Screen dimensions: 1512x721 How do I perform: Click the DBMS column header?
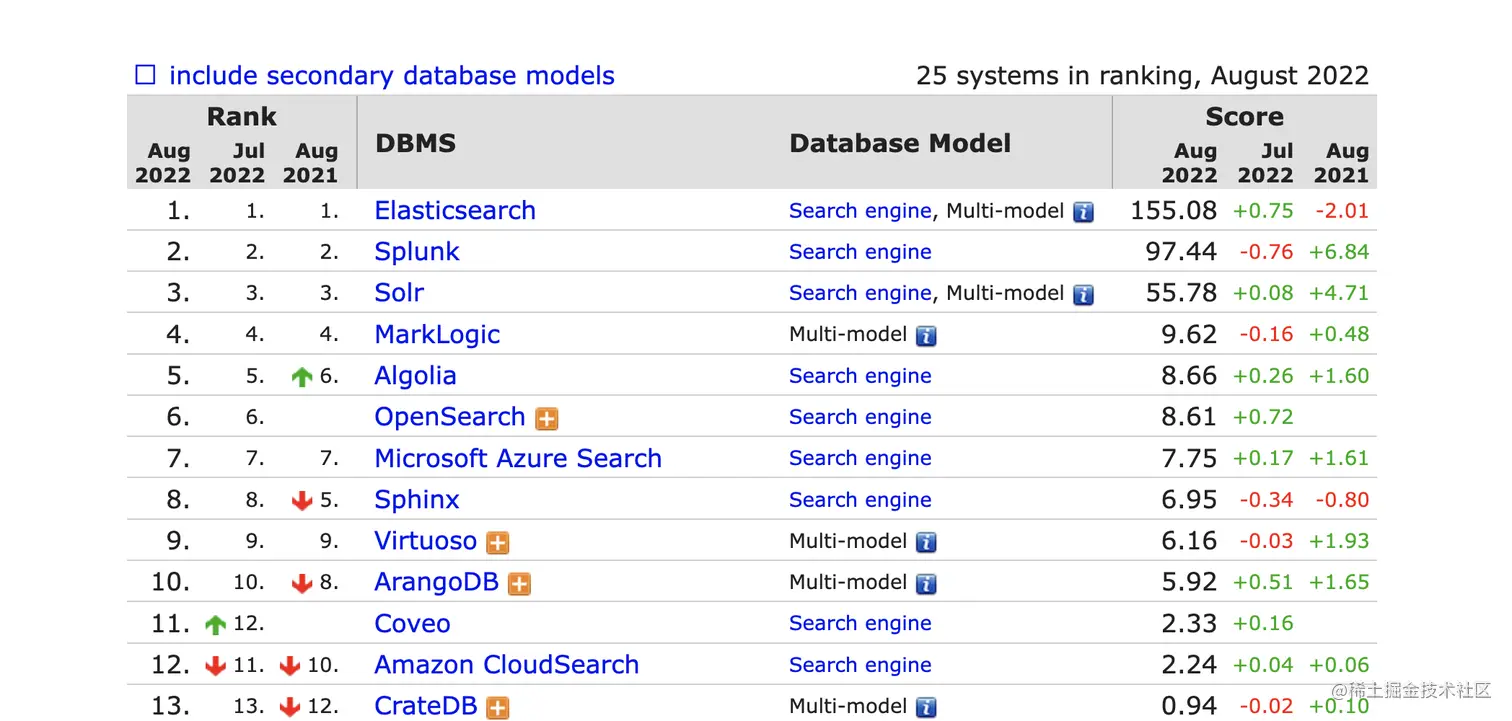click(416, 143)
